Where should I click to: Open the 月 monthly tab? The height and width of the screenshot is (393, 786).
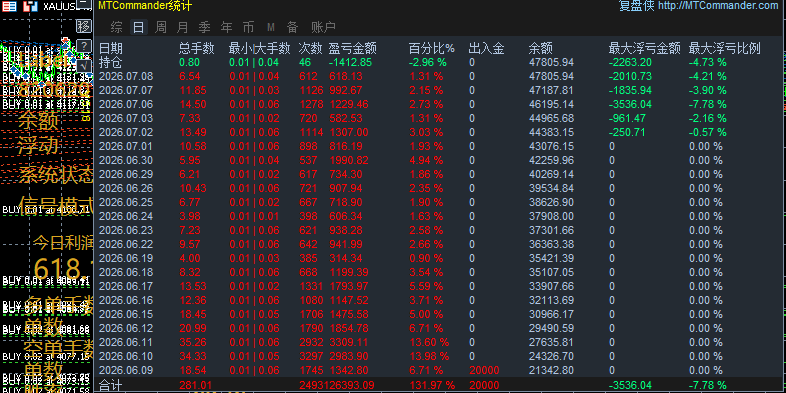click(x=182, y=27)
